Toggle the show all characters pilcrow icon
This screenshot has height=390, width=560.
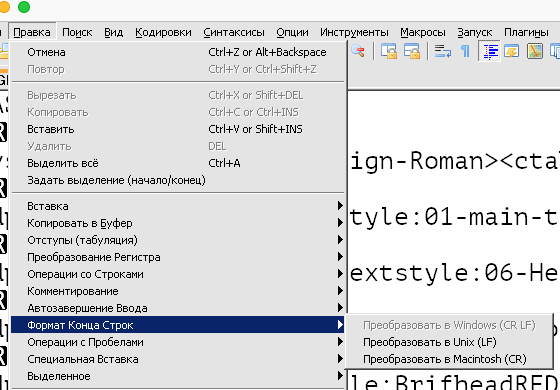point(465,51)
